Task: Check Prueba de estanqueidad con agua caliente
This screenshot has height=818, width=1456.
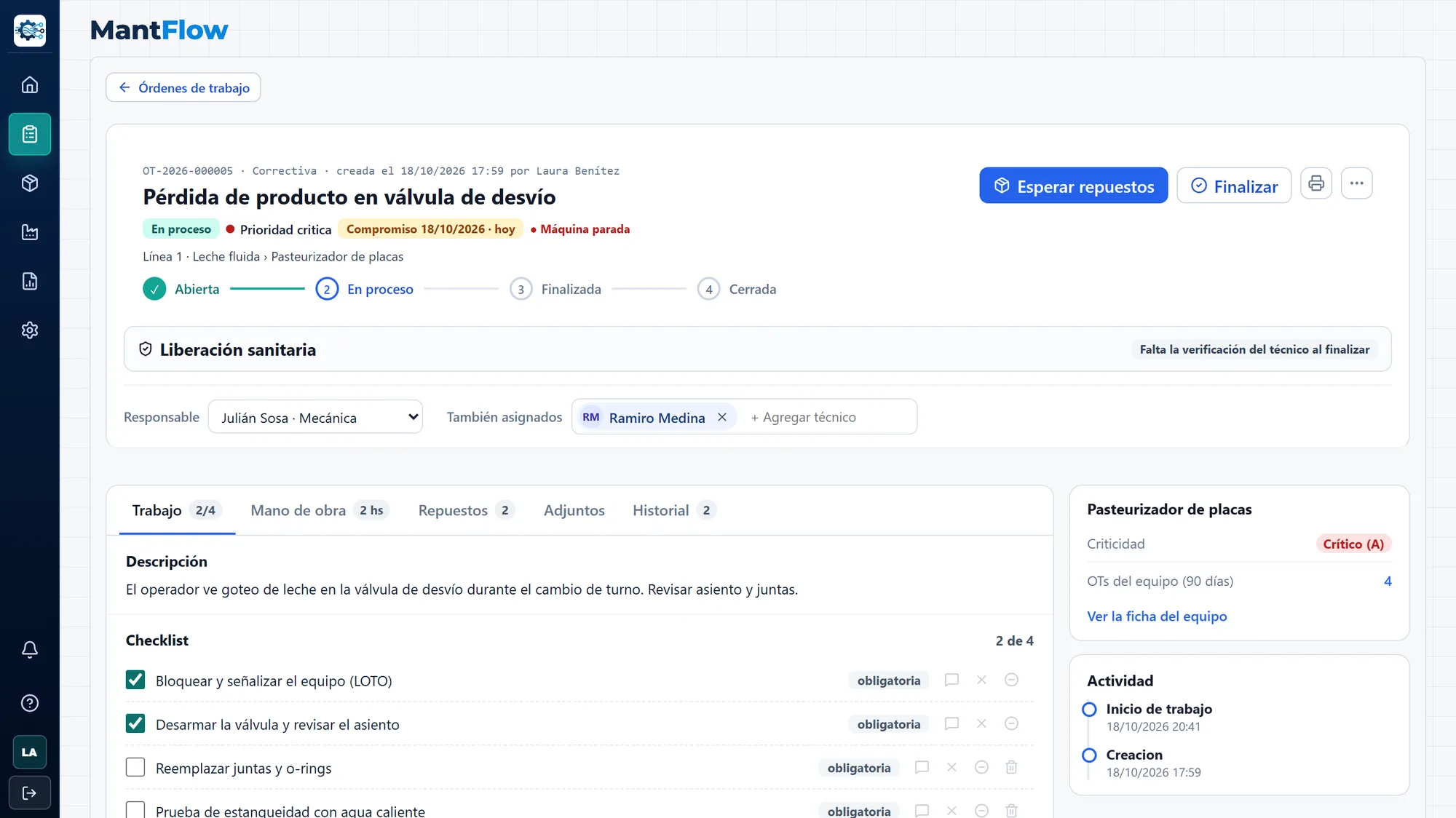Action: (135, 810)
